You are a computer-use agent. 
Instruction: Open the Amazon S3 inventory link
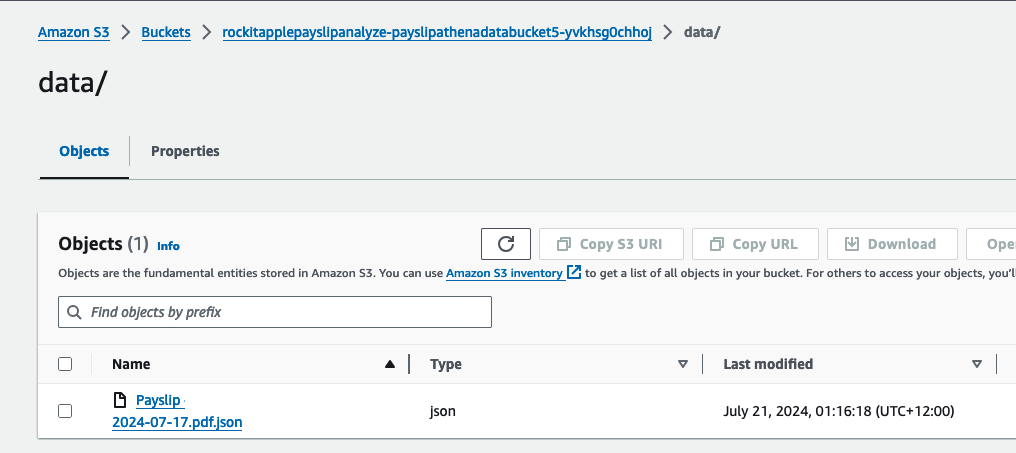pos(504,273)
